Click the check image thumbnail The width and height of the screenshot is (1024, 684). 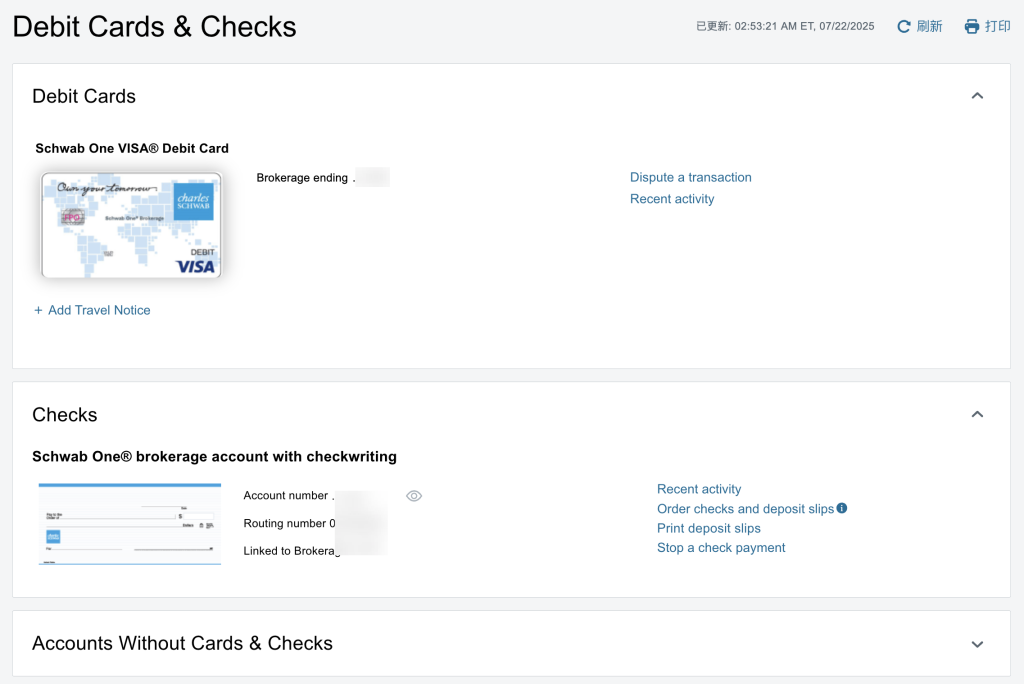point(130,524)
